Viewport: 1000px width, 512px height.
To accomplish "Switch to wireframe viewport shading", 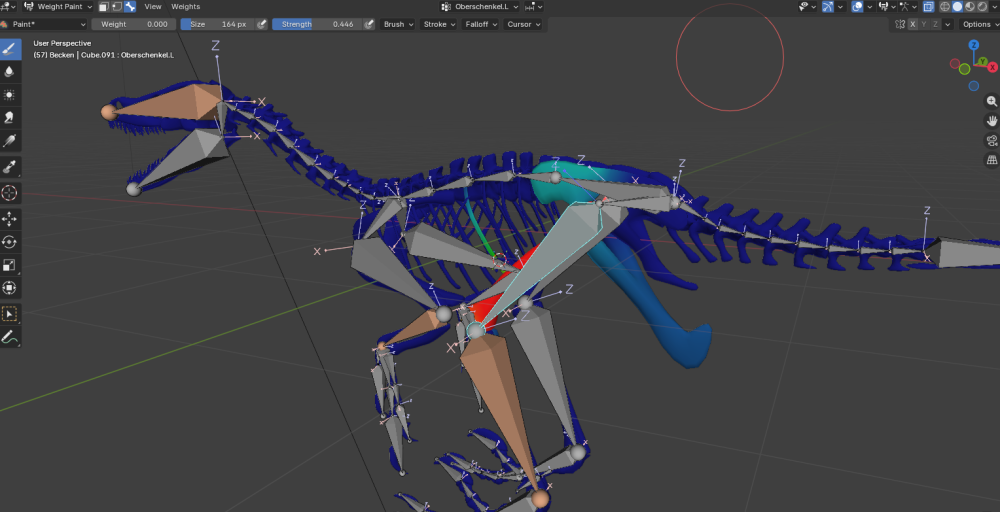I will [945, 6].
